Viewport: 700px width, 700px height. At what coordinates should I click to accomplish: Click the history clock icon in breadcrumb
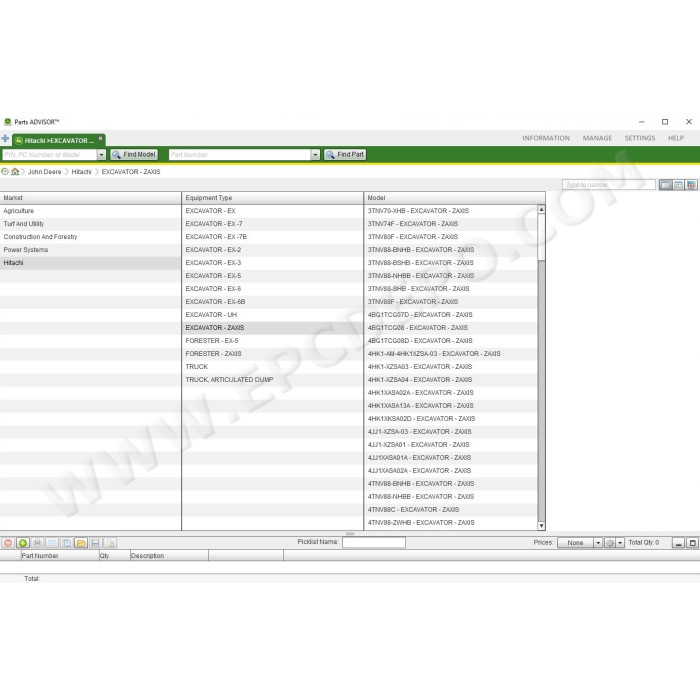click(x=5, y=171)
